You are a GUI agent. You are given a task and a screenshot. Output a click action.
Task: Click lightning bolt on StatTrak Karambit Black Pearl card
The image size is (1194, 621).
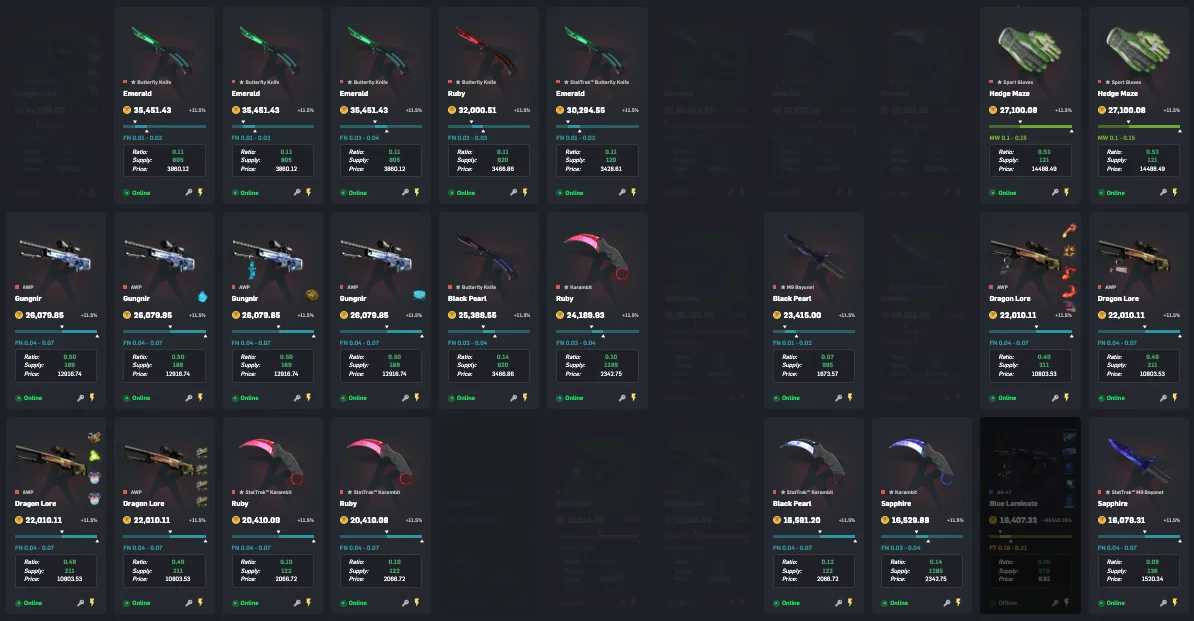click(x=850, y=603)
